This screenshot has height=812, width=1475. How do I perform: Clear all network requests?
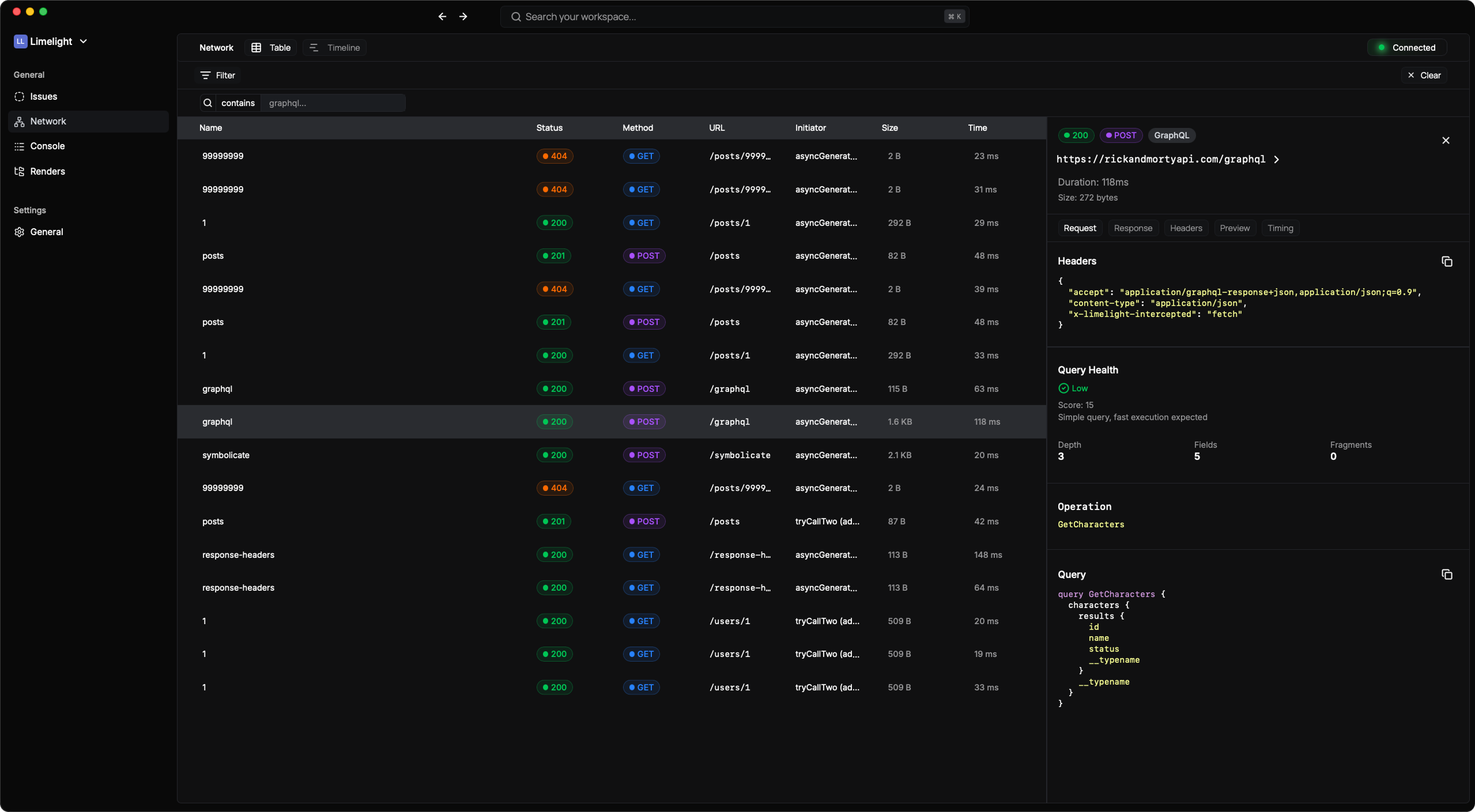1424,75
